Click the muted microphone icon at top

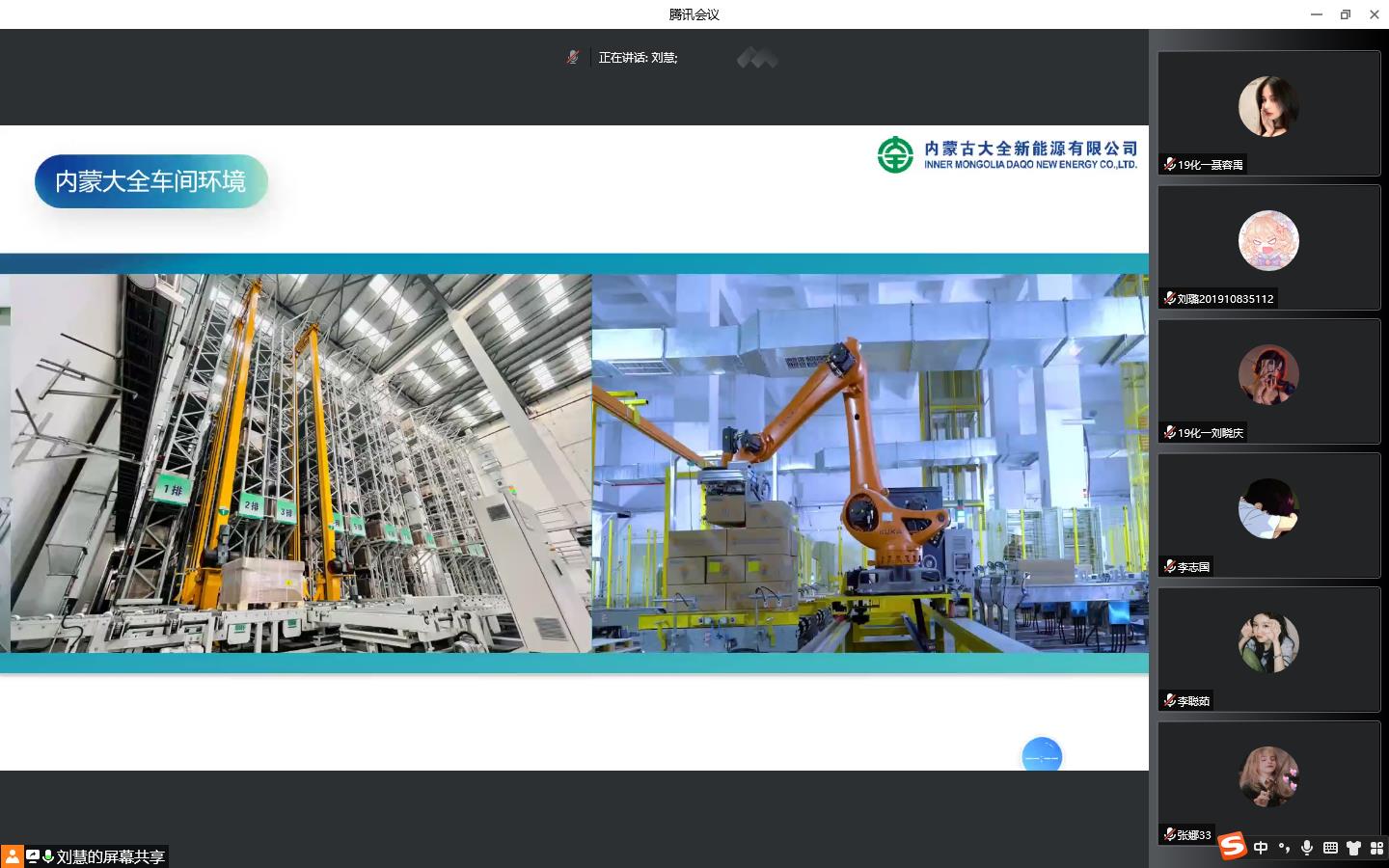pyautogui.click(x=572, y=58)
